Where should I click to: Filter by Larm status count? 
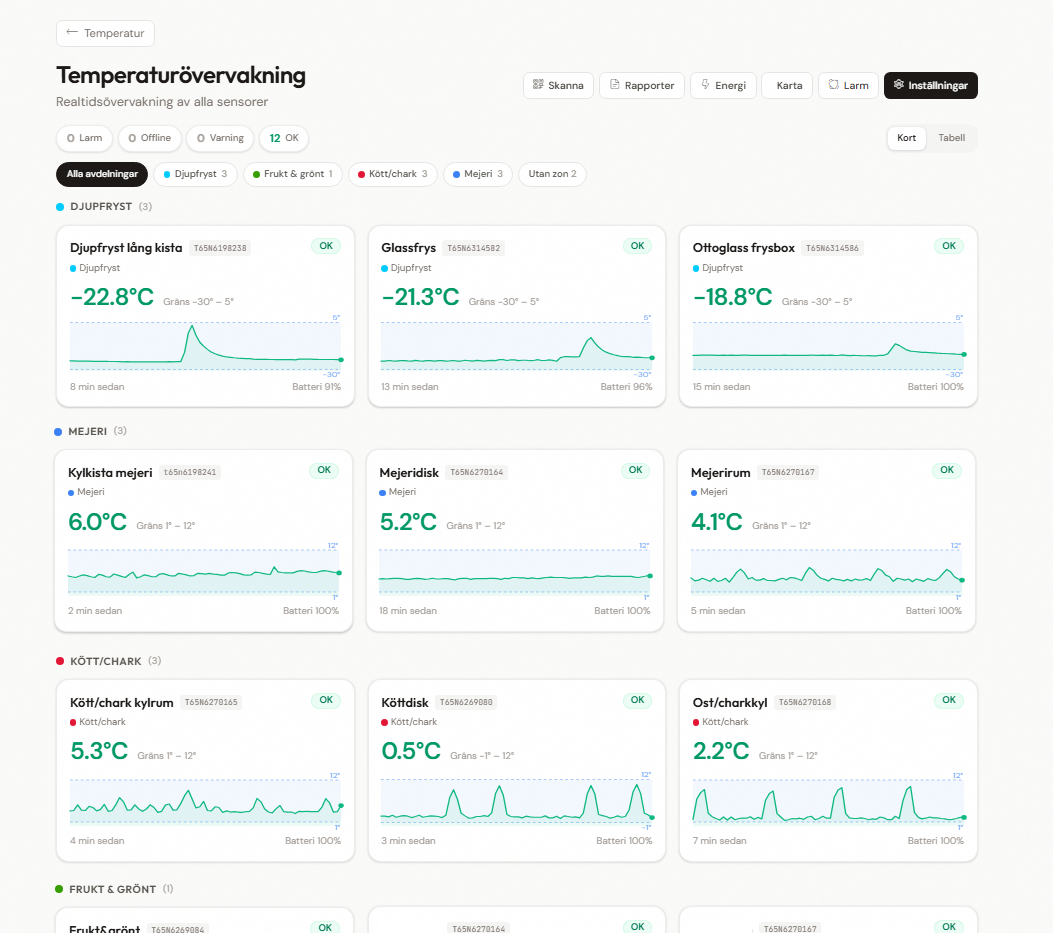pyautogui.click(x=85, y=138)
